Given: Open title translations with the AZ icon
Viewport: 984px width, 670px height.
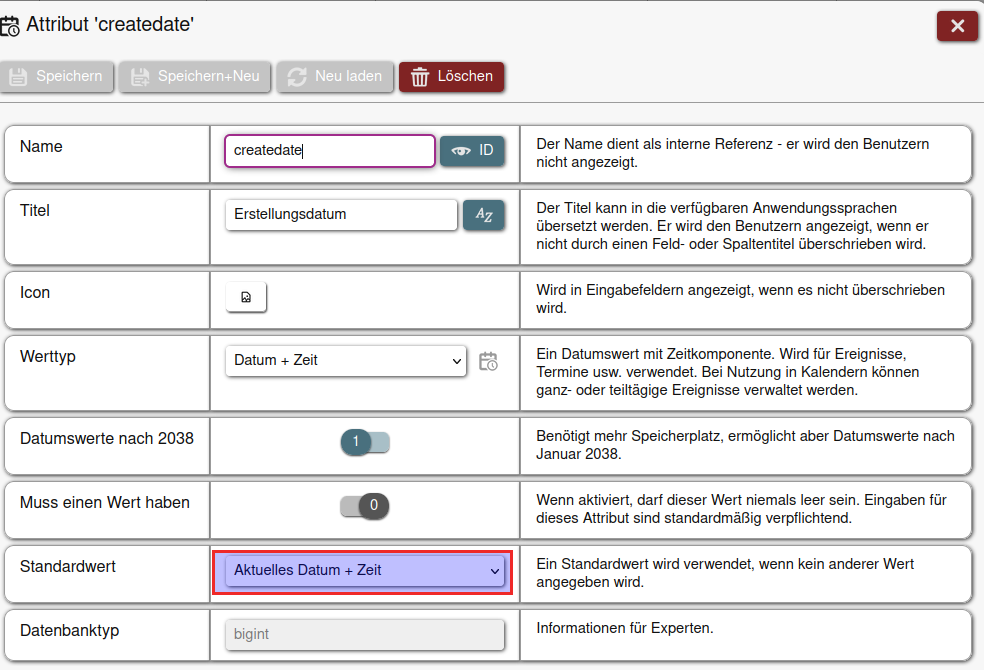Looking at the screenshot, I should click(x=484, y=215).
